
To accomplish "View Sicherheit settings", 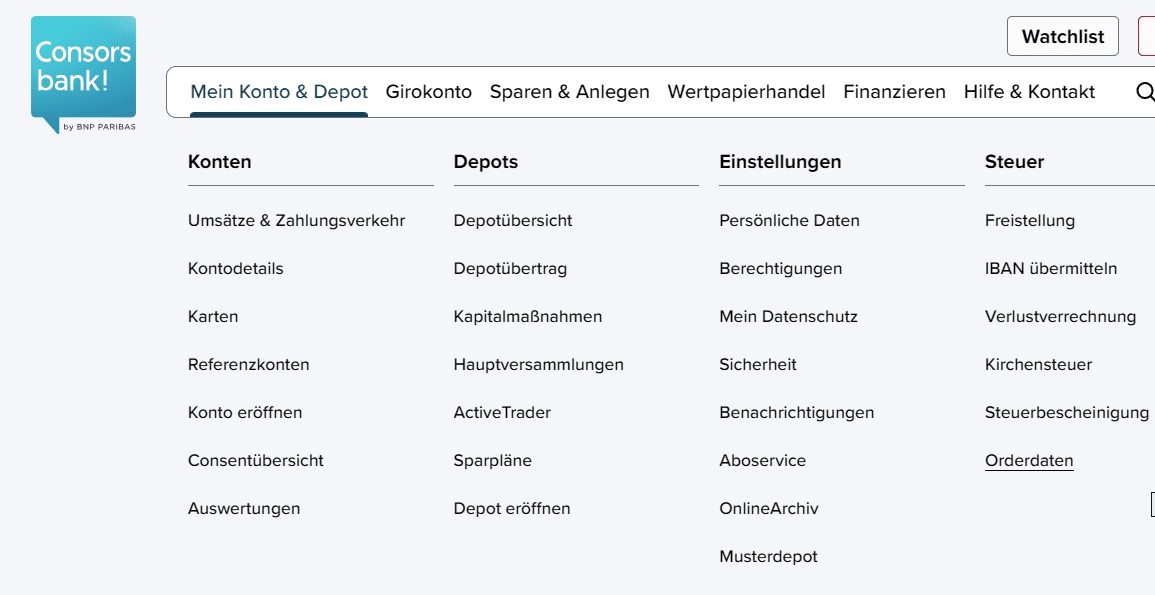I will pyautogui.click(x=757, y=365).
